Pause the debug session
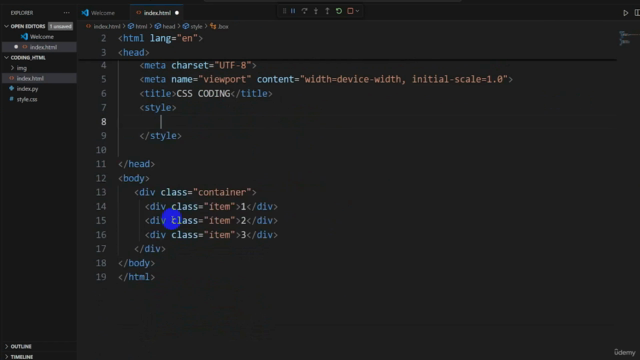 coord(293,11)
